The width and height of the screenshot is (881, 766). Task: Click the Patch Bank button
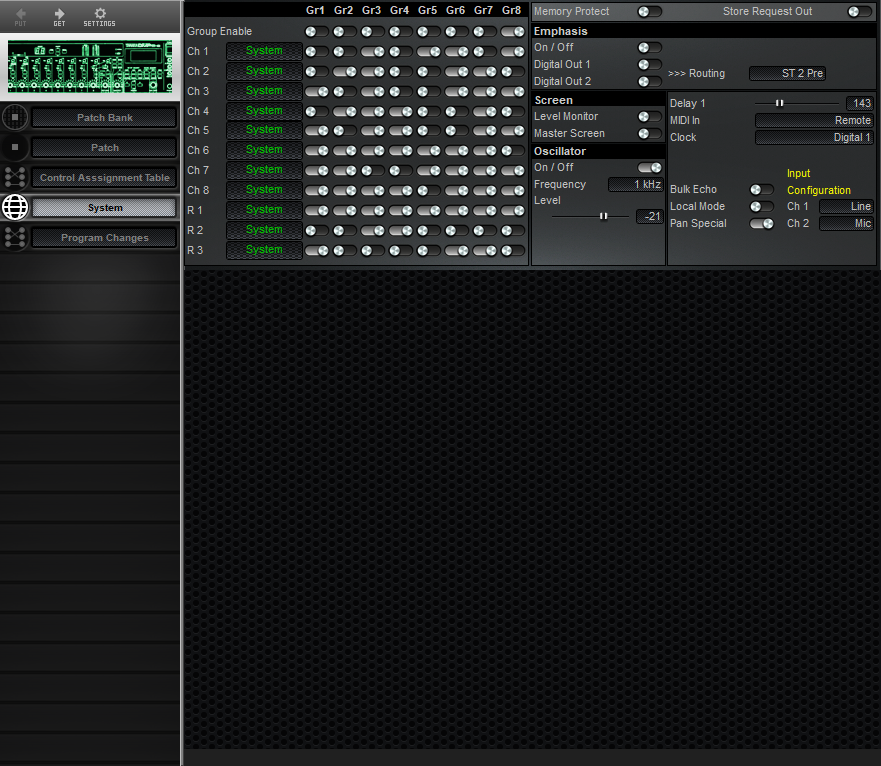click(x=103, y=117)
